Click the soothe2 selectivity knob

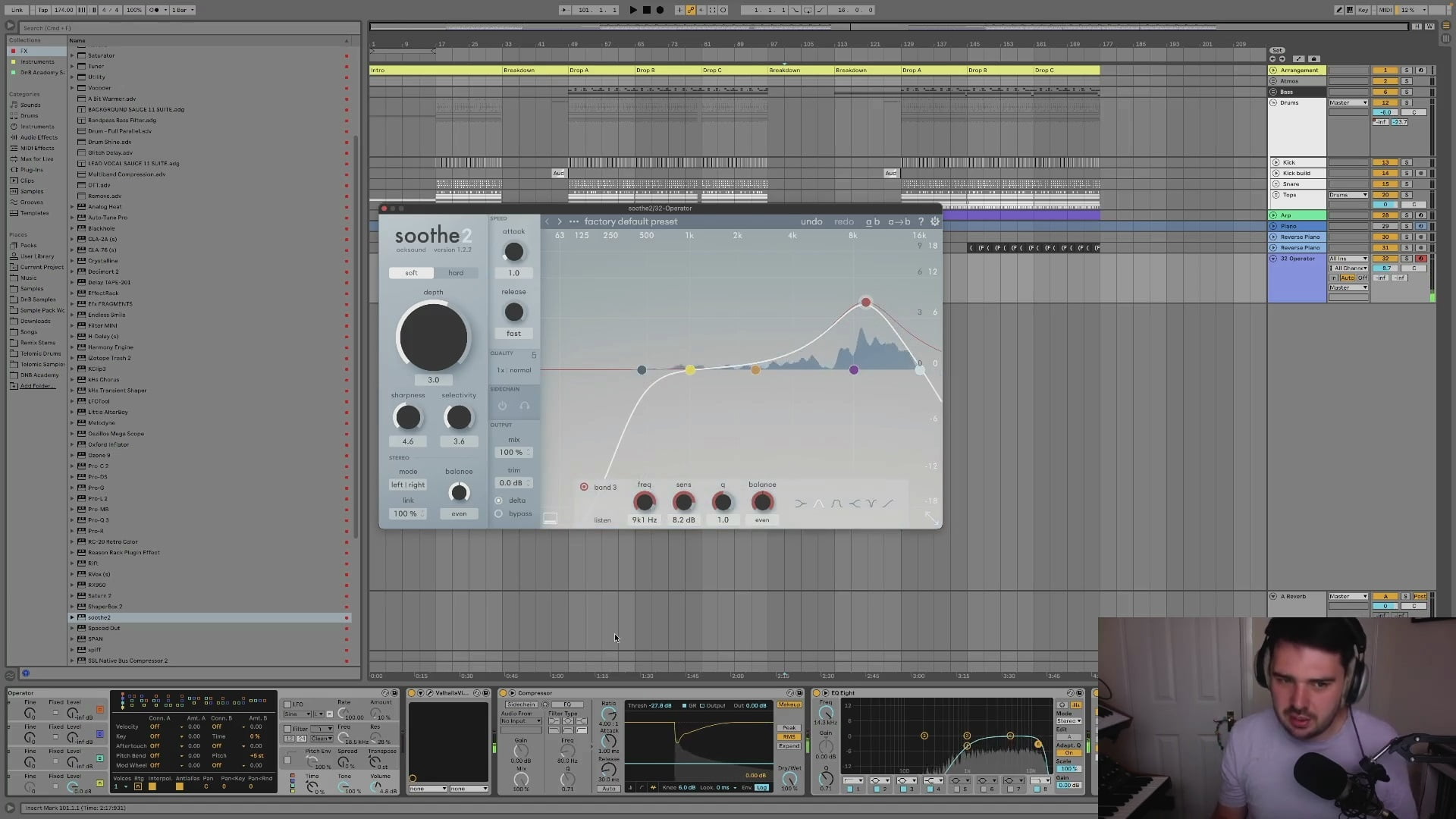point(459,417)
